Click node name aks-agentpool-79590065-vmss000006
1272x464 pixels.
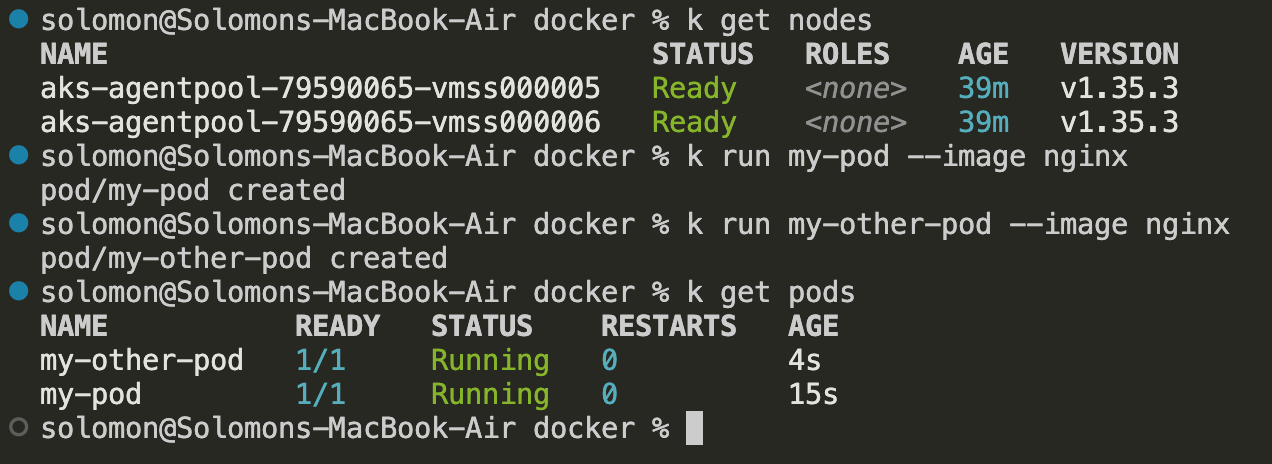[x=320, y=123]
